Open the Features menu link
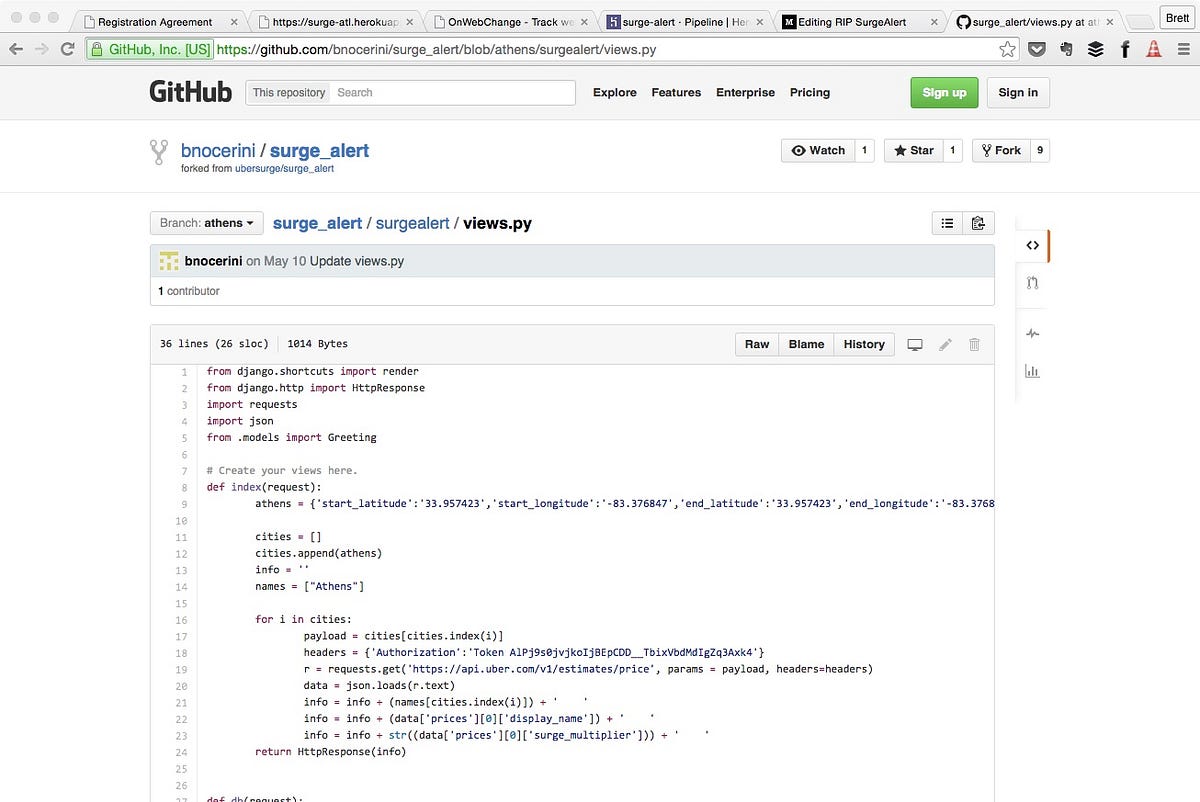The height and width of the screenshot is (802, 1200). (x=676, y=92)
